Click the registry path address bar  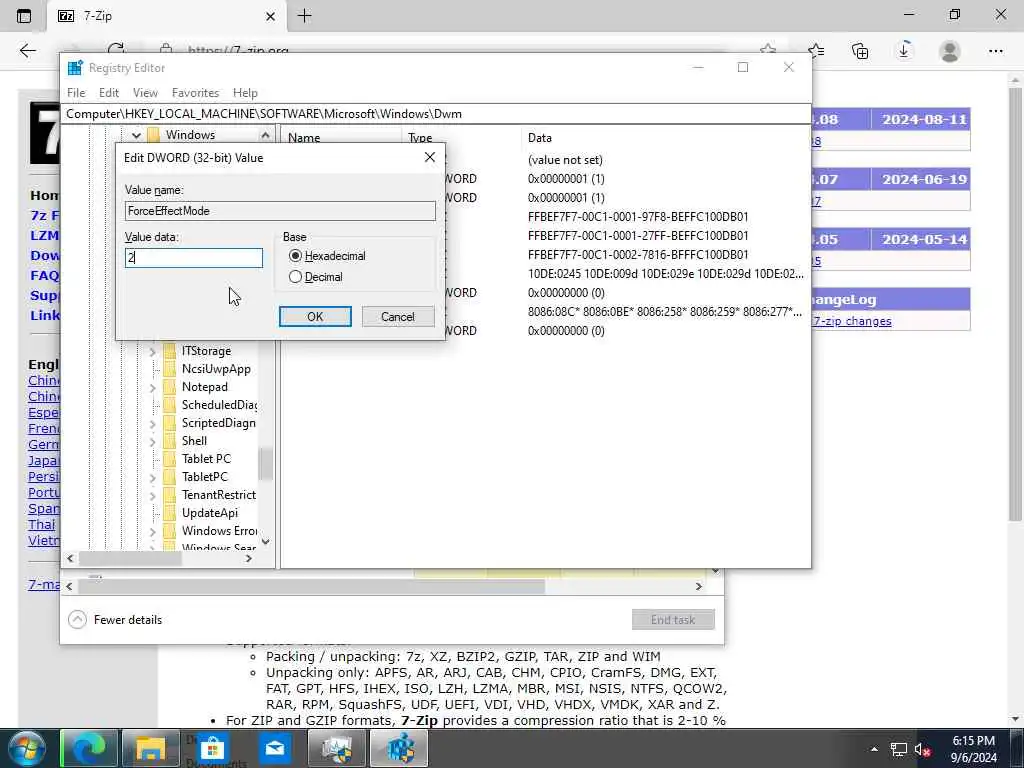coord(436,114)
